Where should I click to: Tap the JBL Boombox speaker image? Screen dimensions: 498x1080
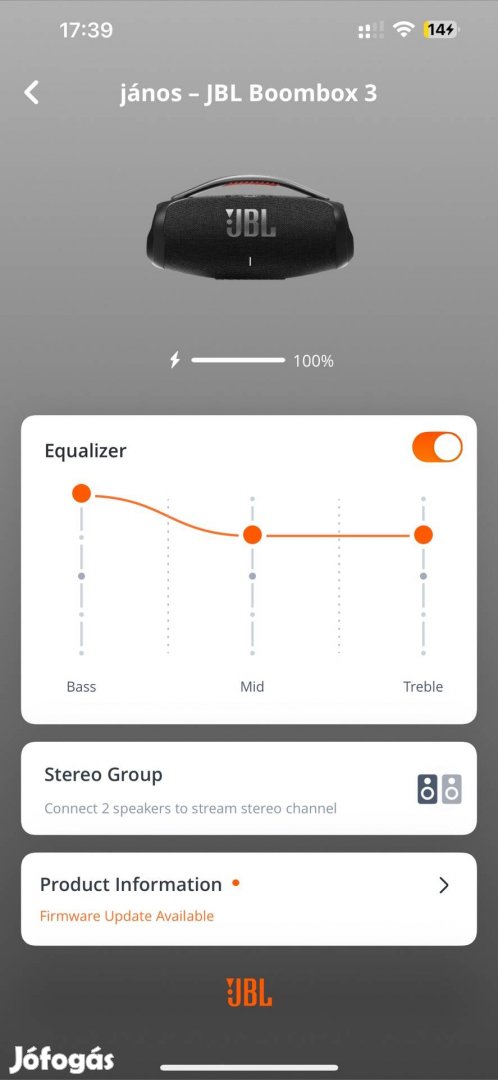pos(249,229)
